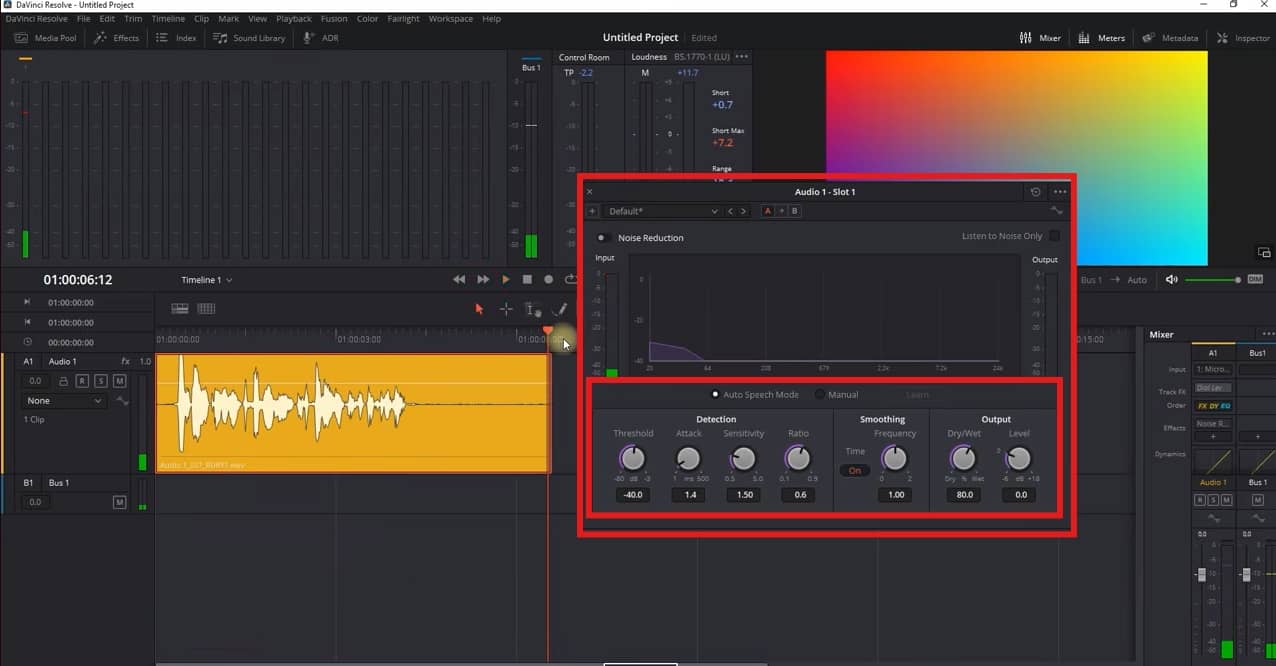The width and height of the screenshot is (1276, 666).
Task: Select Manual mode radio button
Action: point(820,394)
